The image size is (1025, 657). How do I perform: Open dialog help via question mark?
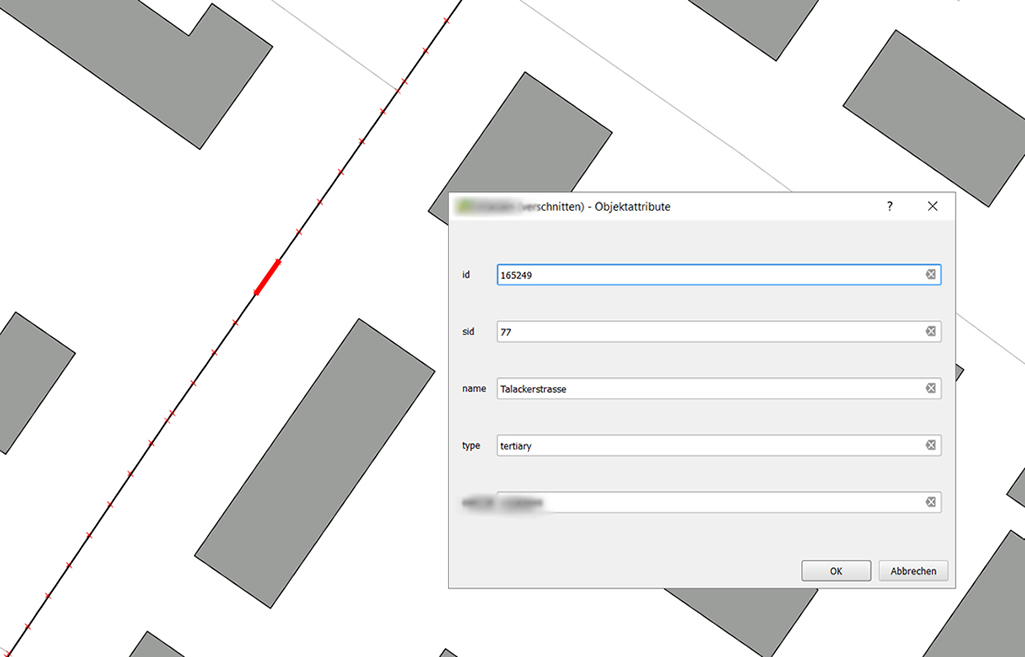click(889, 206)
